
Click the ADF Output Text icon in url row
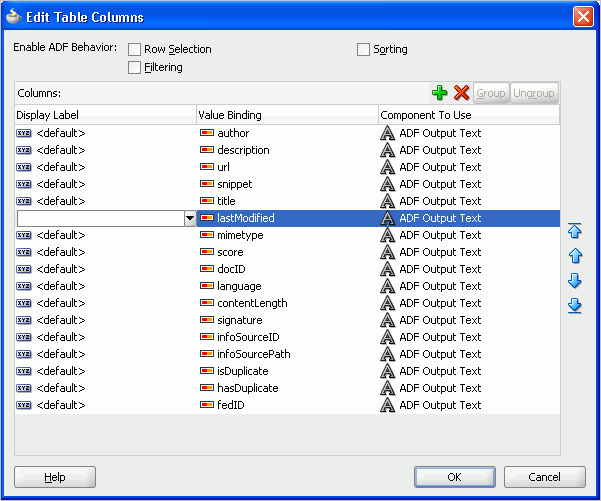(388, 167)
